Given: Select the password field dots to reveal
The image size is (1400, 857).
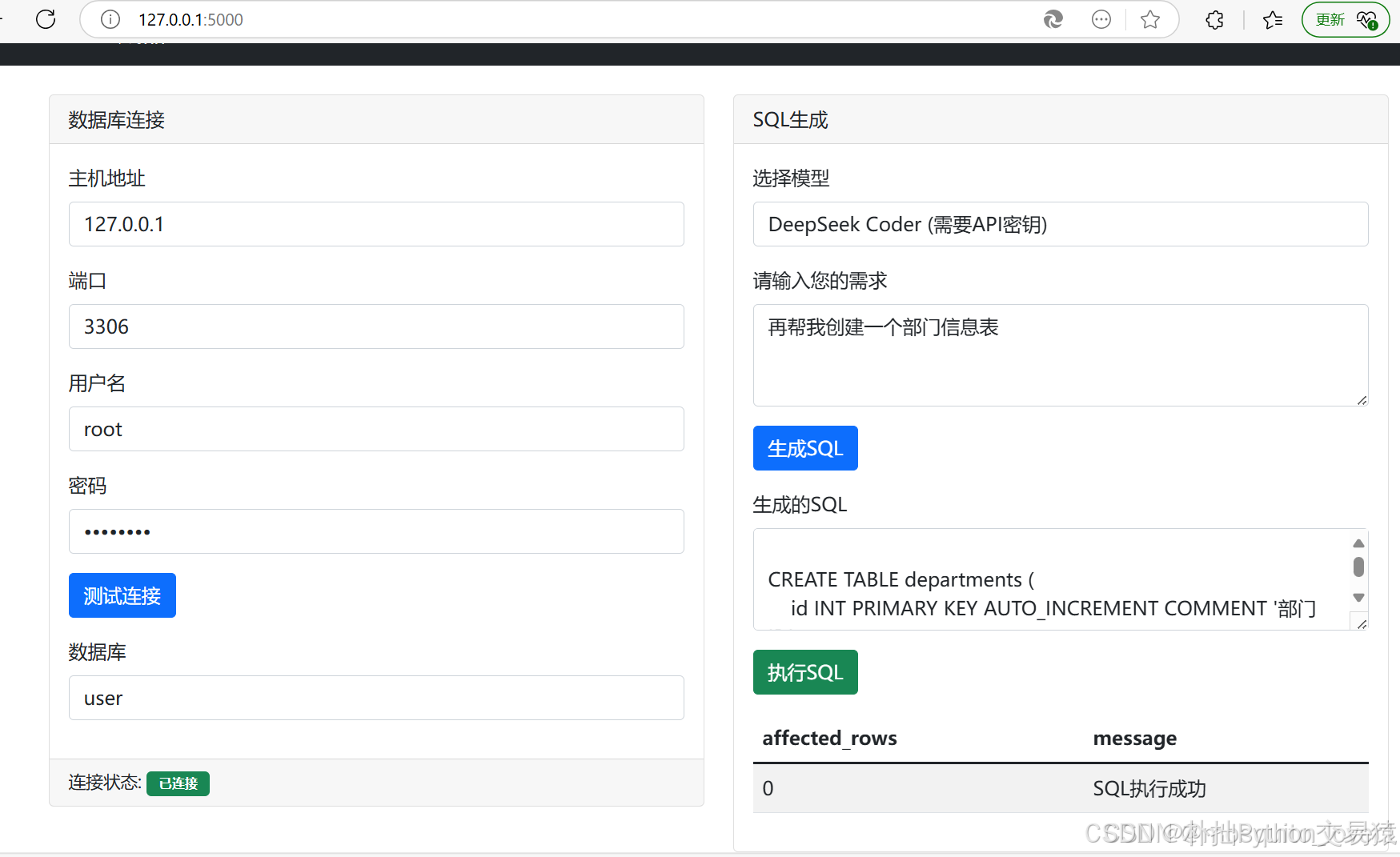Looking at the screenshot, I should [117, 531].
